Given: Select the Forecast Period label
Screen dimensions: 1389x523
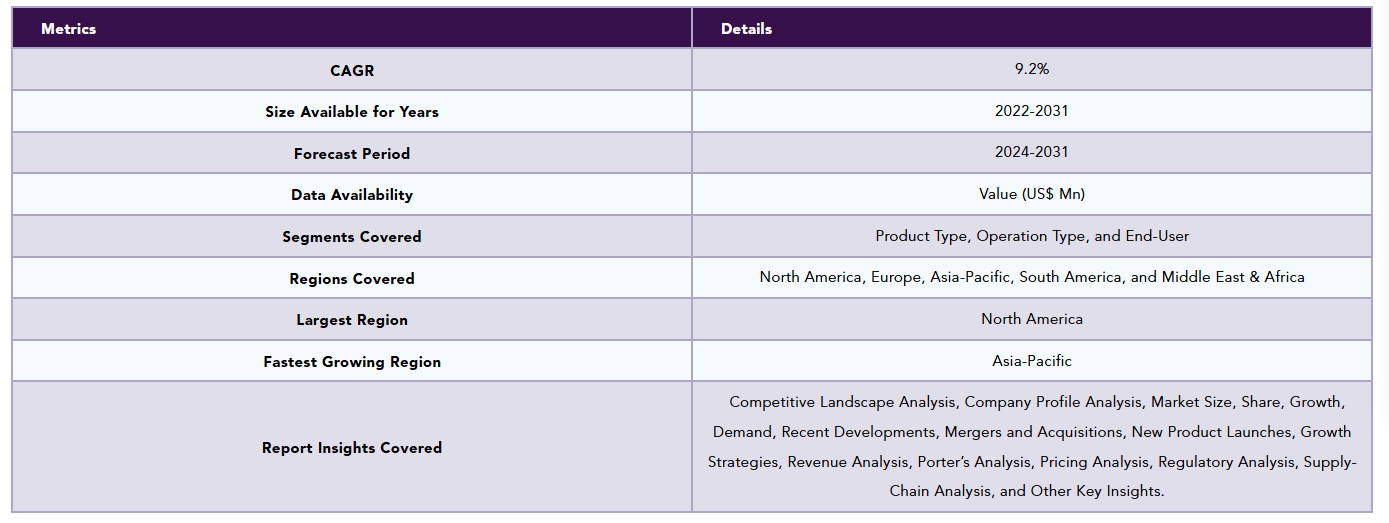Looking at the screenshot, I should click(352, 154).
